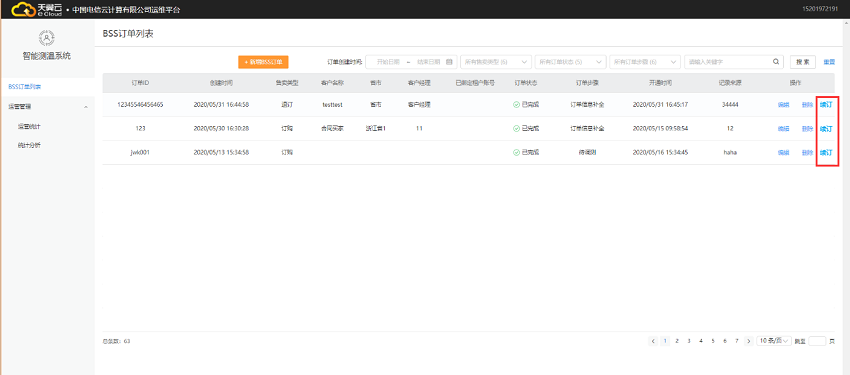
Task: Click the 天翼云 e-Cloud logo
Action: point(37,9)
